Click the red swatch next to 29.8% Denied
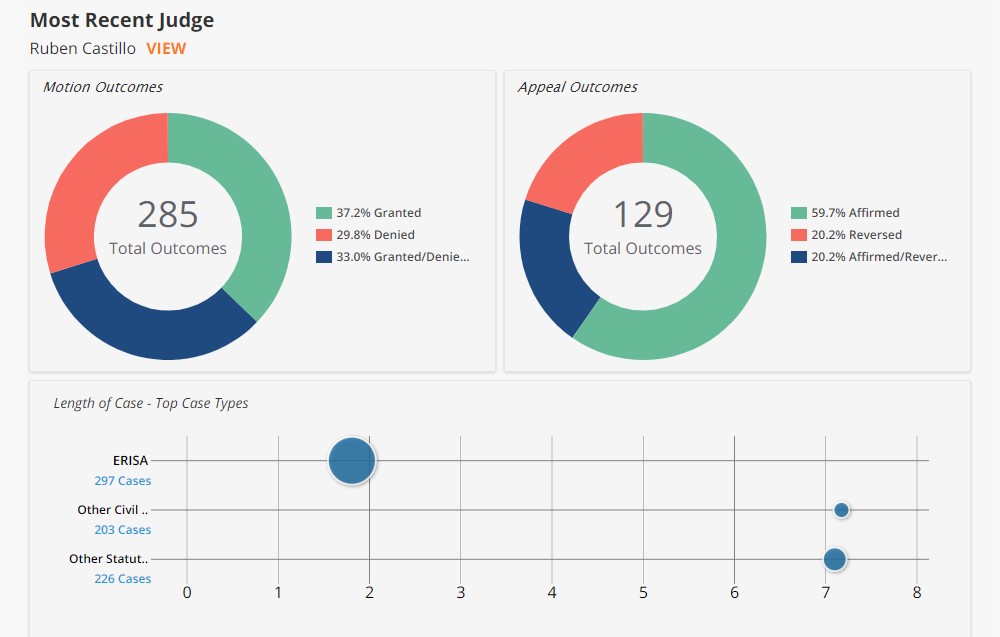 324,235
